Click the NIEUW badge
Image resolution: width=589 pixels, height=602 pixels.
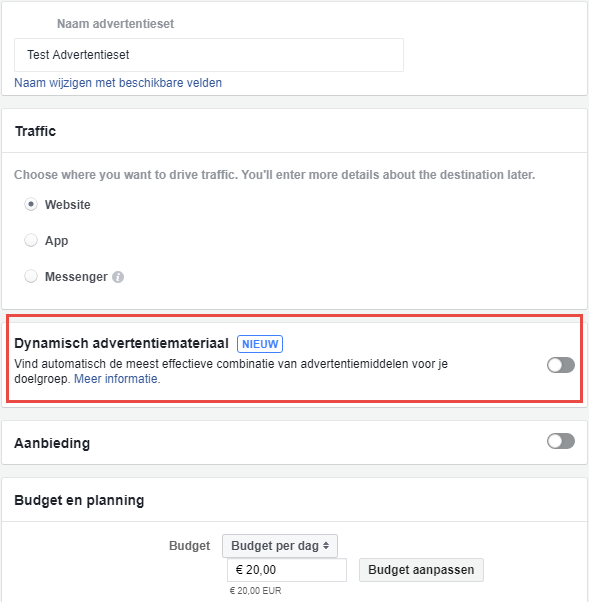pyautogui.click(x=260, y=344)
